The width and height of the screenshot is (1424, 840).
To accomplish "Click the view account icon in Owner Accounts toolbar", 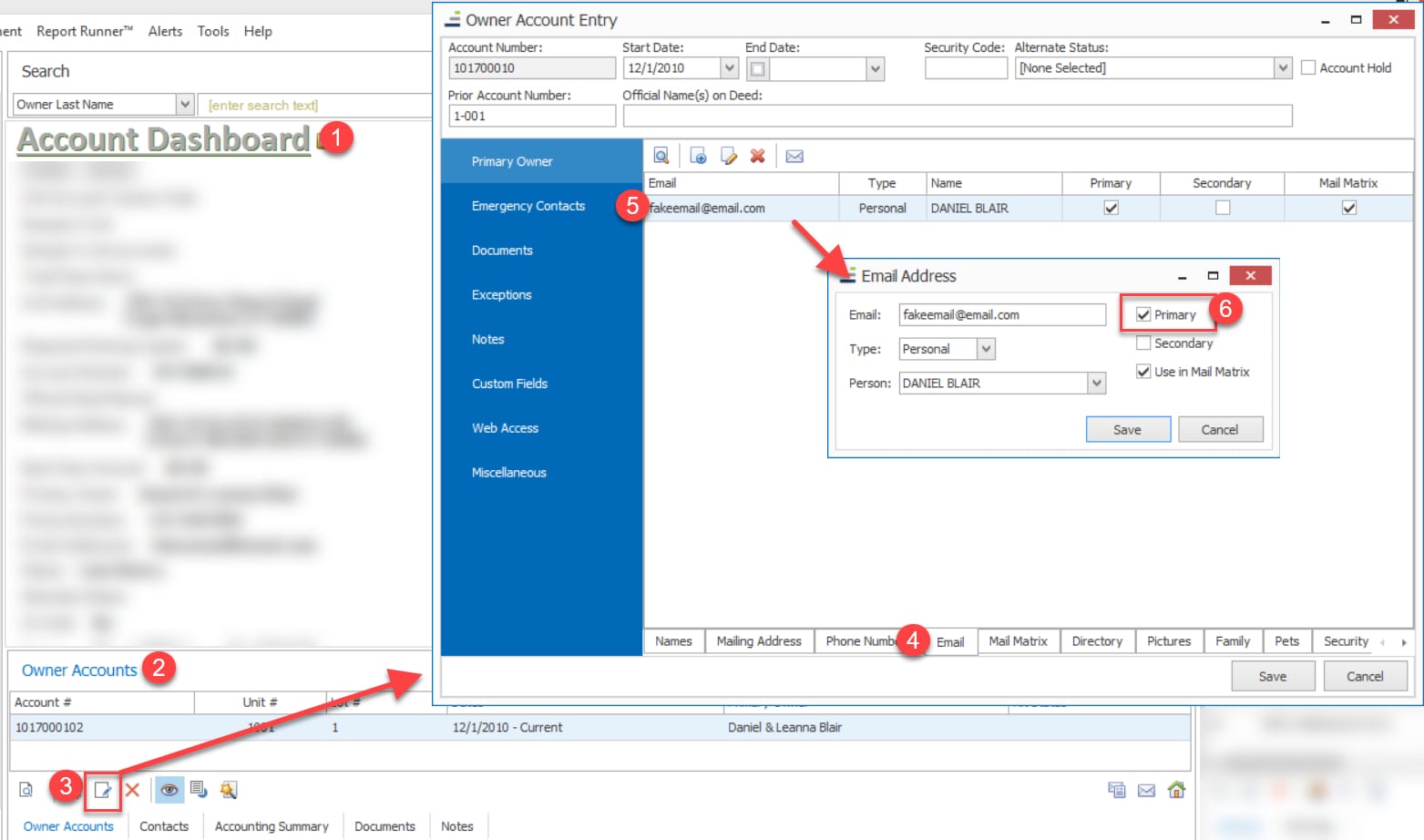I will pyautogui.click(x=26, y=790).
